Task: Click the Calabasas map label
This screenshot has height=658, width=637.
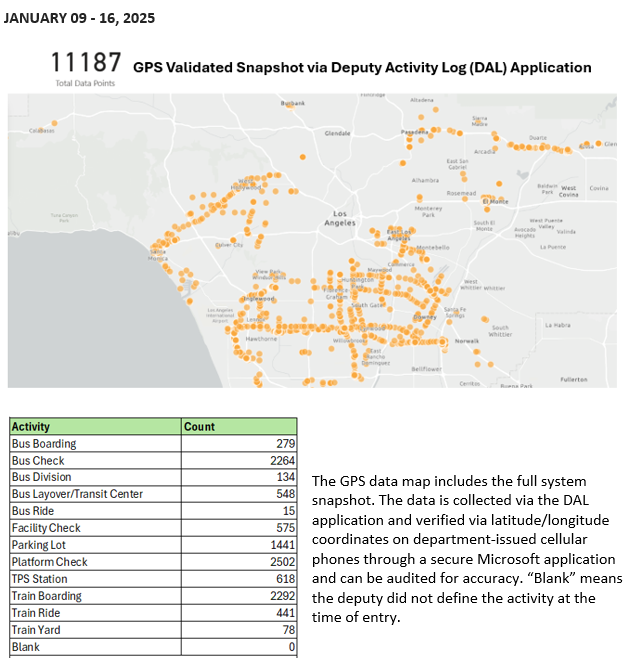Action: [41, 130]
